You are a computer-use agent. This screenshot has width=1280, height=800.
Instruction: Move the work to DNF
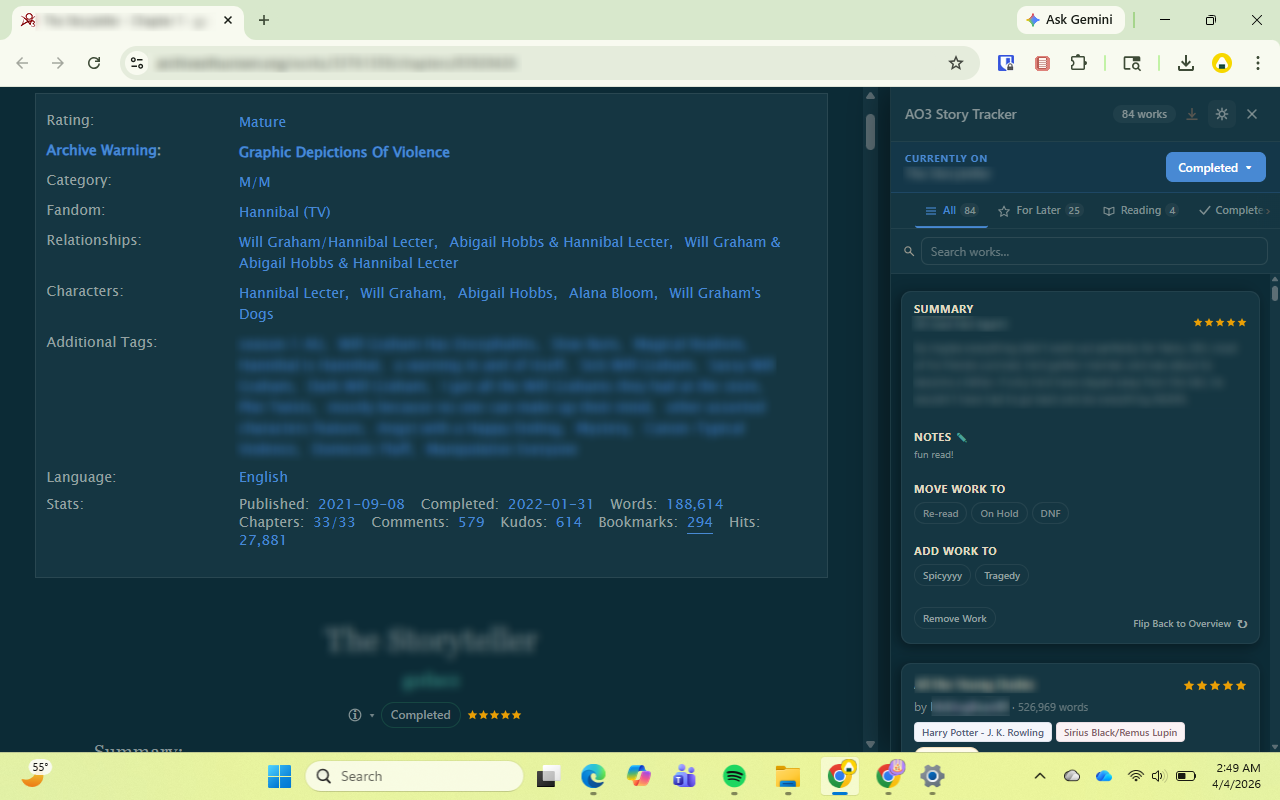1050,514
